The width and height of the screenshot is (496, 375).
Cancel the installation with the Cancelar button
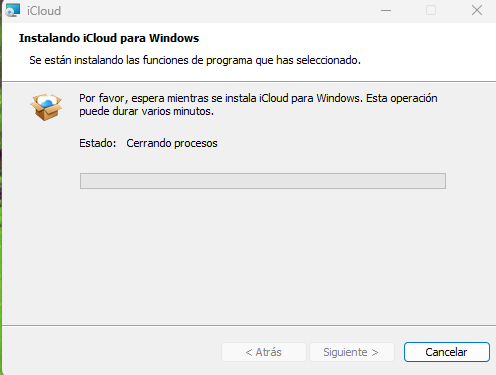tap(447, 352)
